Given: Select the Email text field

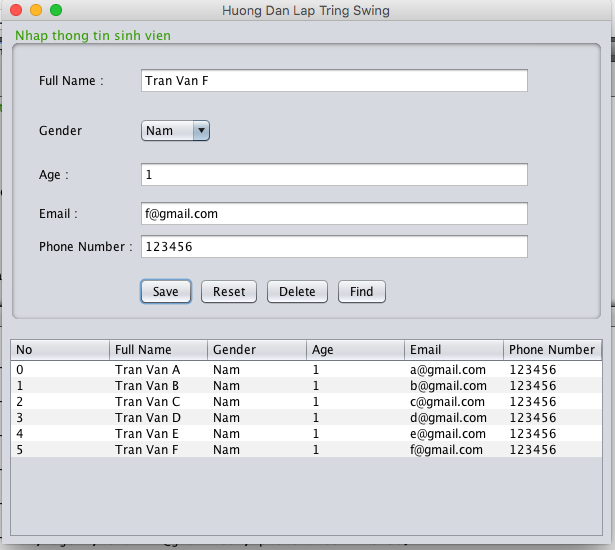Looking at the screenshot, I should pos(334,214).
